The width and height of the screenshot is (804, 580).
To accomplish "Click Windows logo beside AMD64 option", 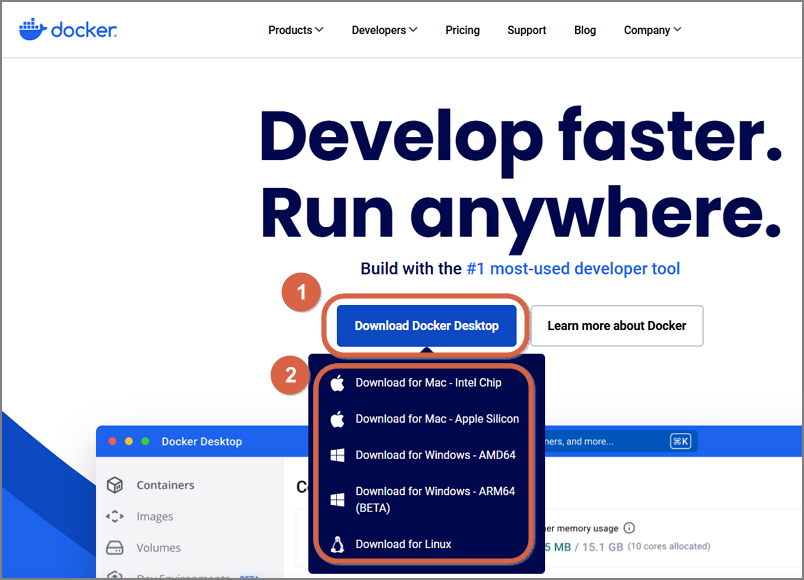I will pos(337,455).
